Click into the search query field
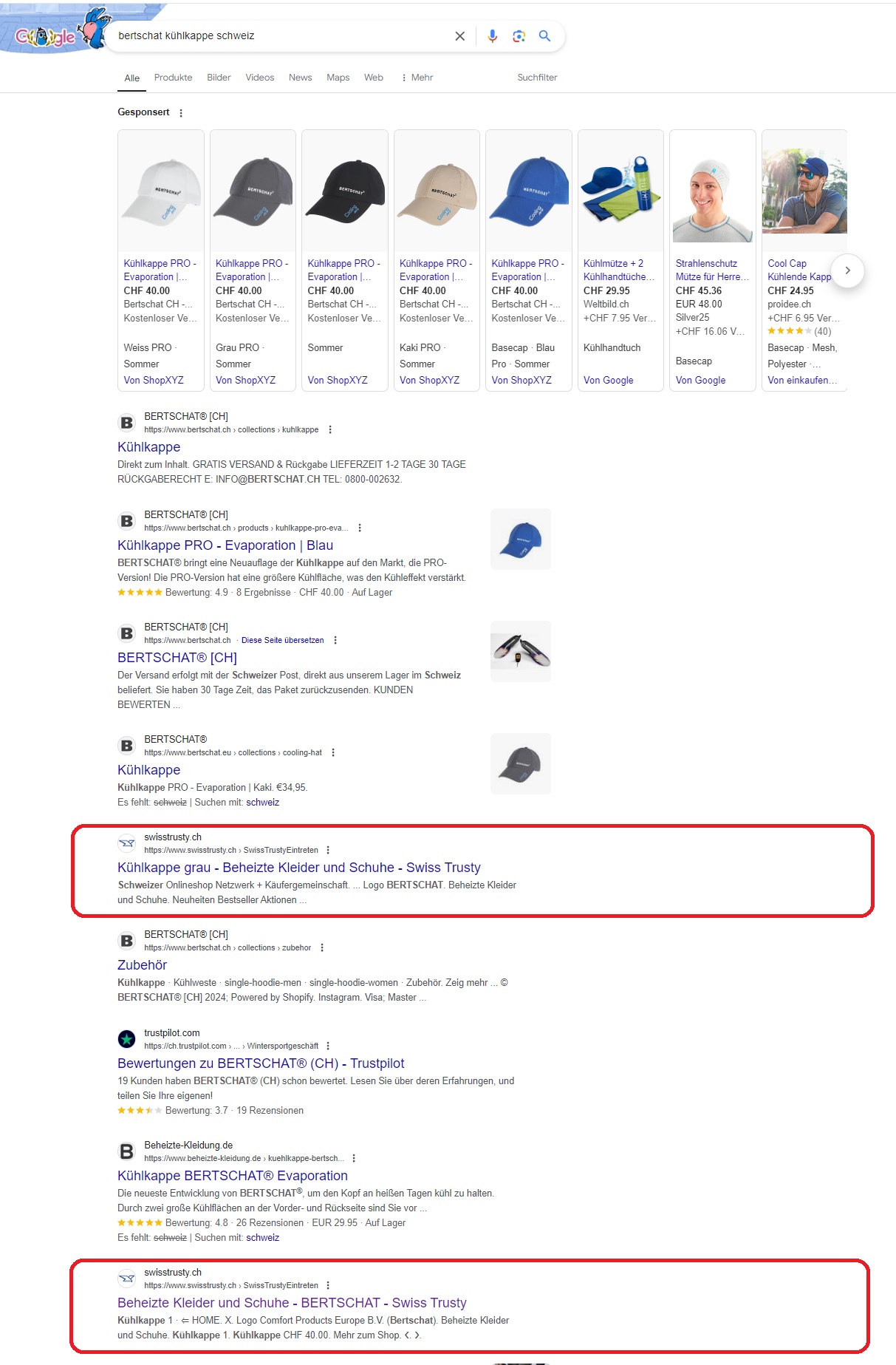896x1365 pixels. click(x=281, y=36)
